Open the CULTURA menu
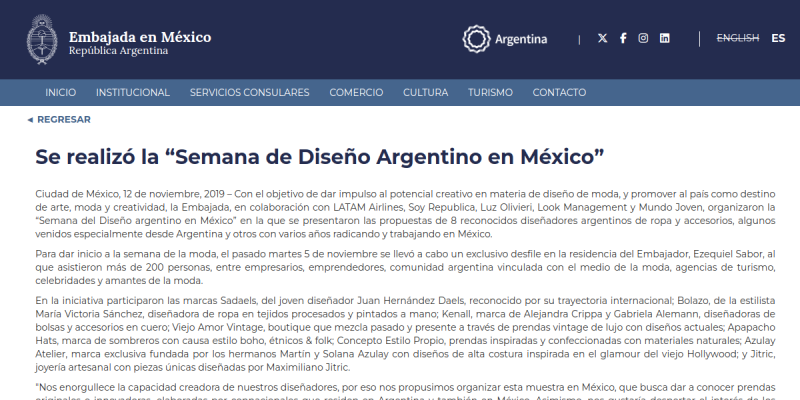The width and height of the screenshot is (800, 400). (426, 92)
